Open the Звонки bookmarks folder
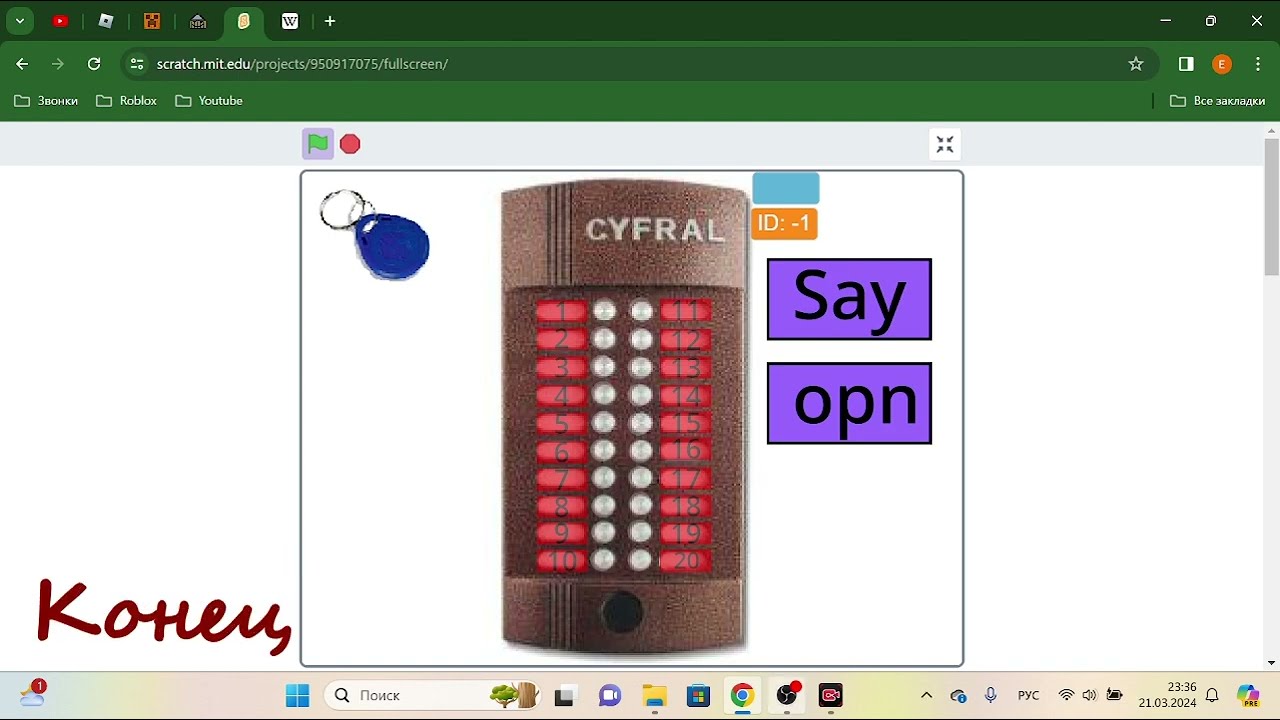This screenshot has height=720, width=1280. pyautogui.click(x=46, y=101)
